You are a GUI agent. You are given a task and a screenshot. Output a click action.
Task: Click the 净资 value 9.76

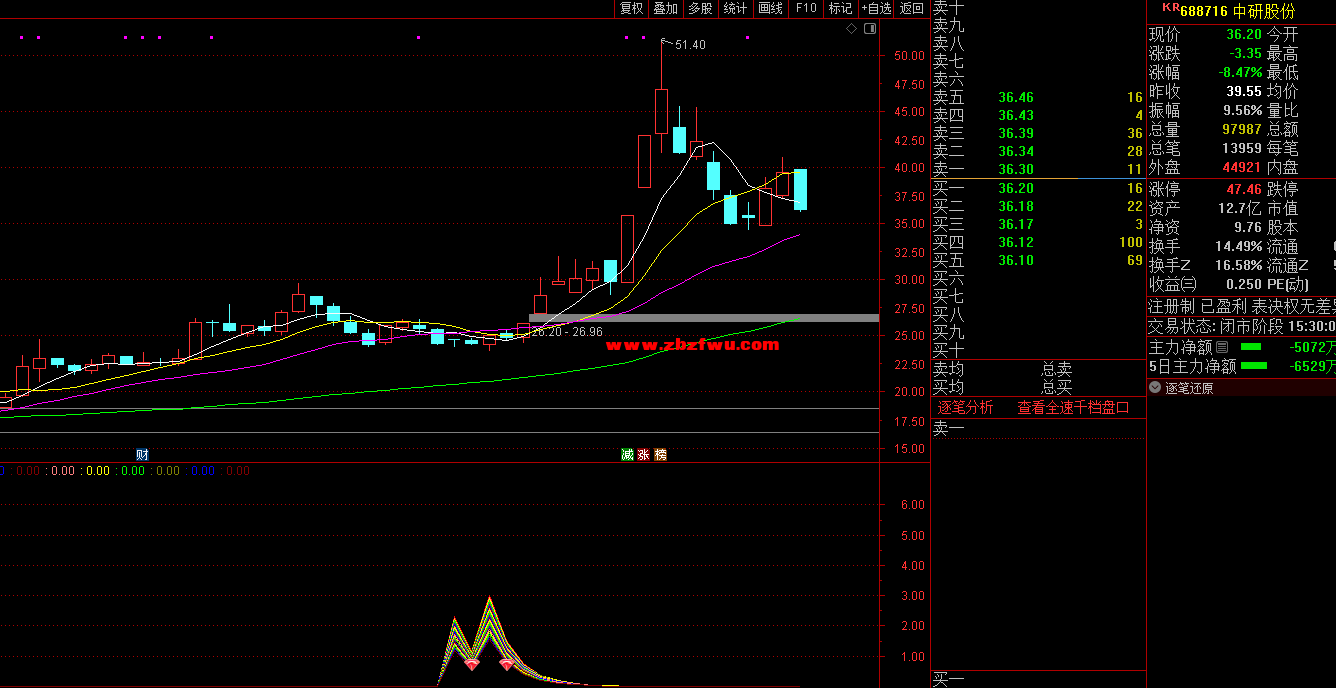(x=1248, y=227)
